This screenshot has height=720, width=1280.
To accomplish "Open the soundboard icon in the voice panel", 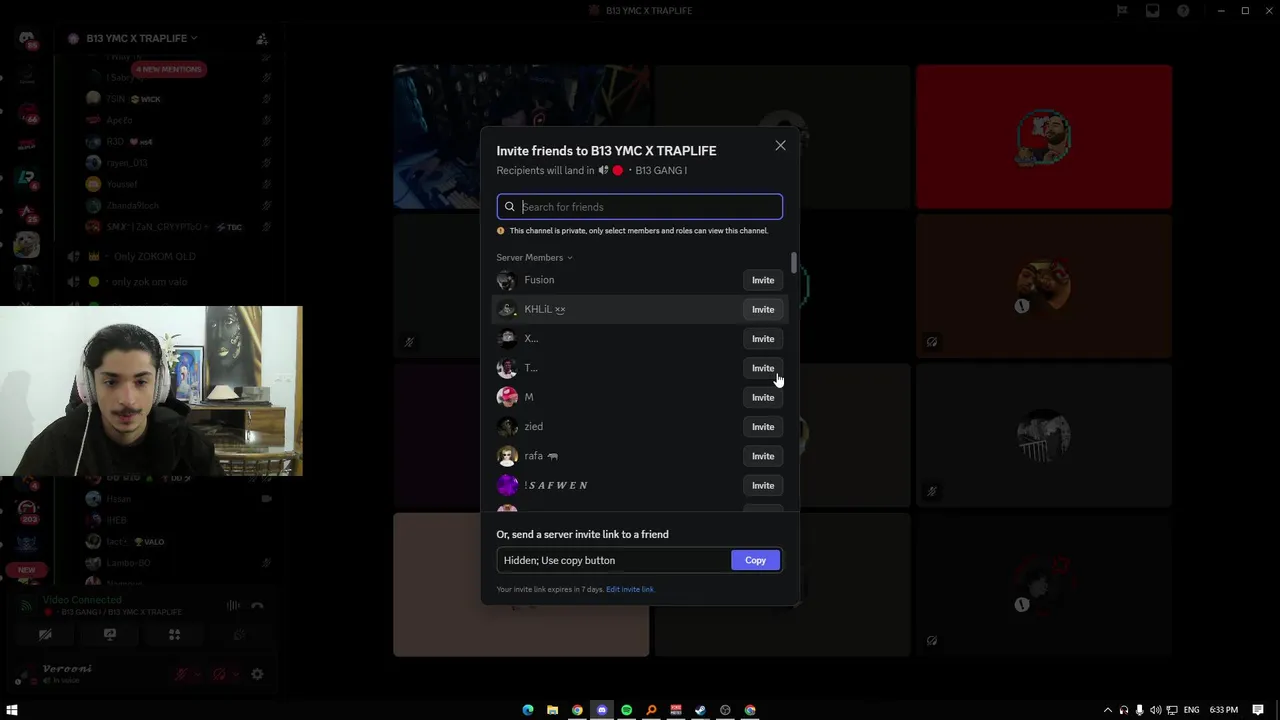I will (238, 634).
